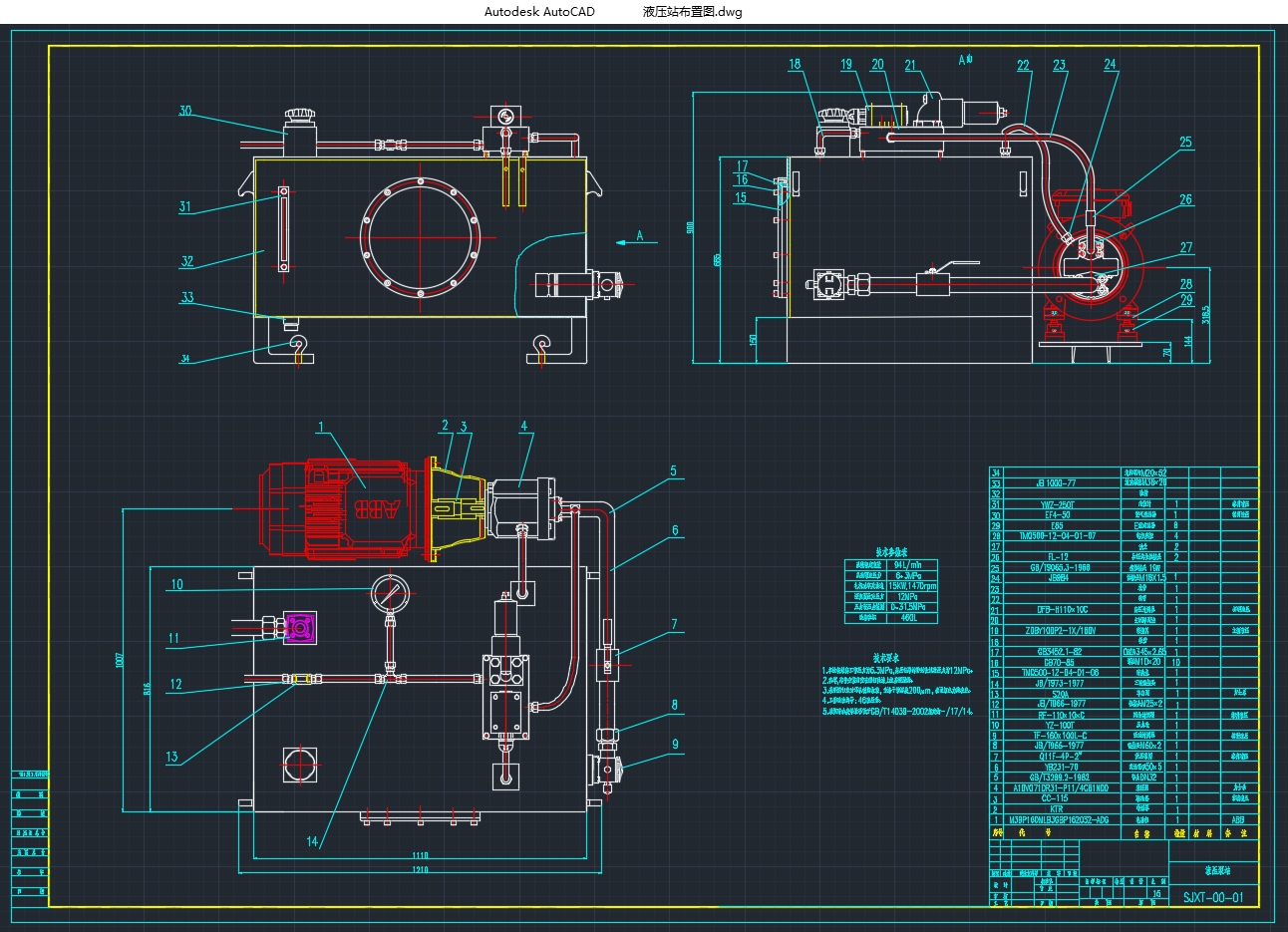The width and height of the screenshot is (1288, 932).
Task: Select the KTR entry in parts list
Action: tap(1057, 809)
